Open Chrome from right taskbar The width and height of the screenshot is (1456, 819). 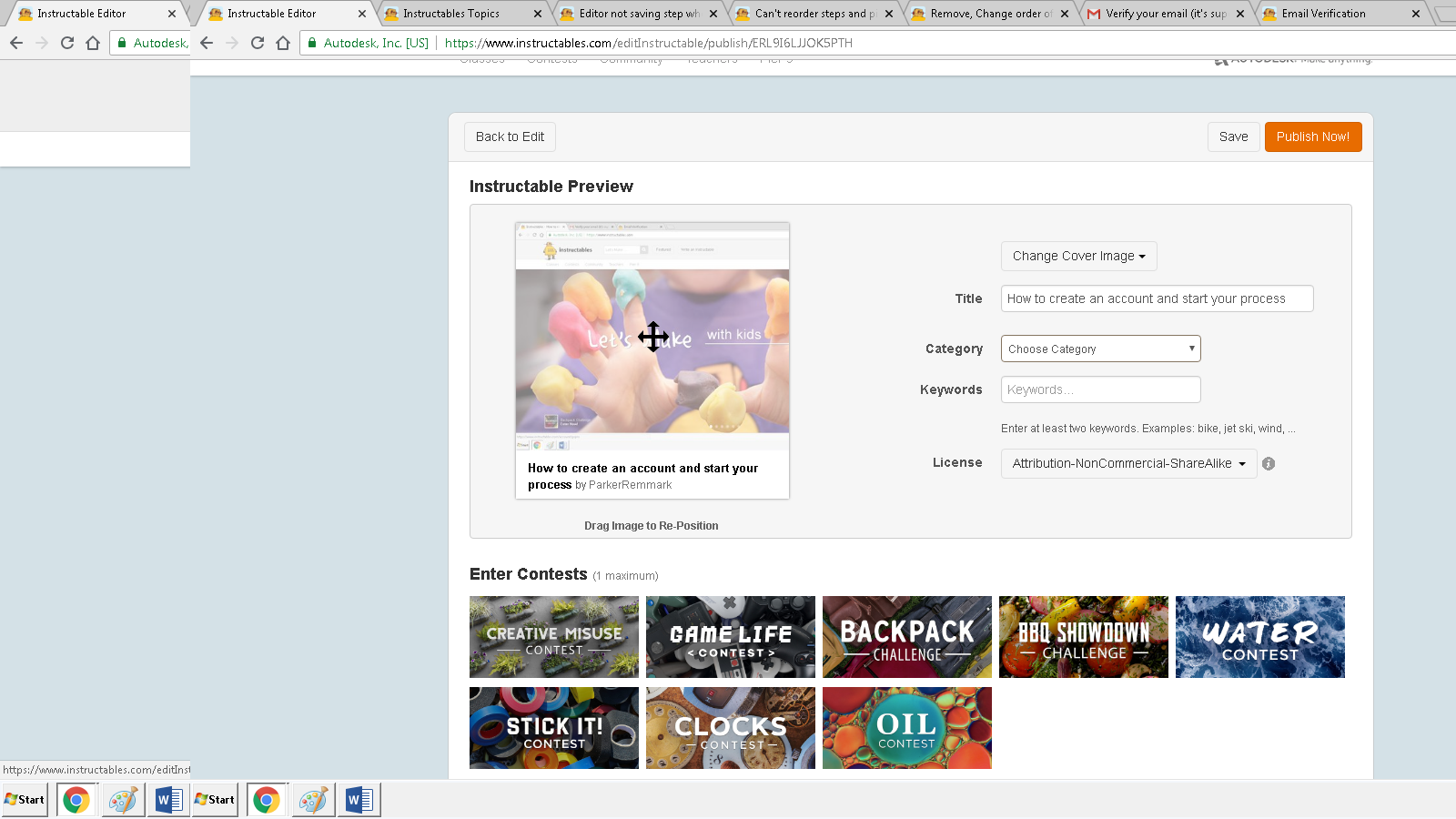[267, 800]
